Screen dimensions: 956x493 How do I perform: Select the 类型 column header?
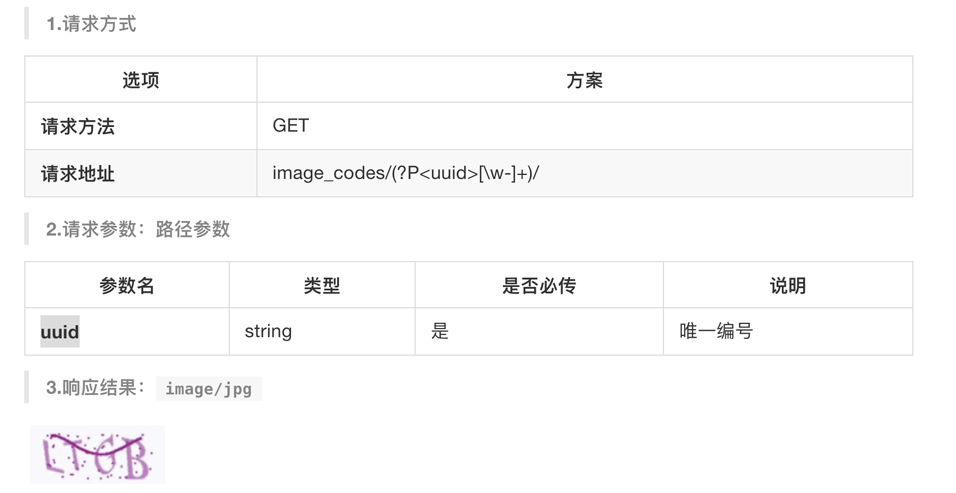point(322,286)
